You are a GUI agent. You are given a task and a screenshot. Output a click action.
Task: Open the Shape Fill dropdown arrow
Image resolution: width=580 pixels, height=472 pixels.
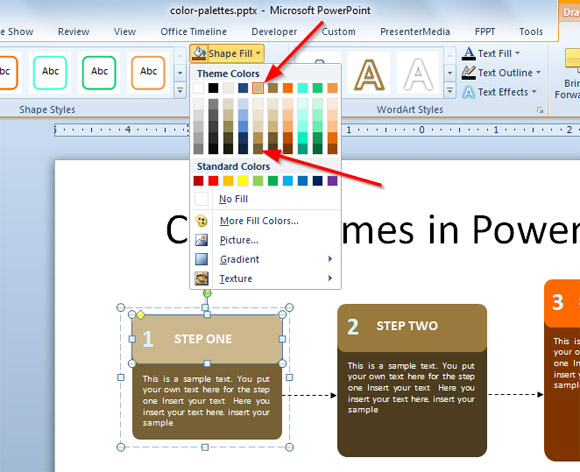[258, 54]
